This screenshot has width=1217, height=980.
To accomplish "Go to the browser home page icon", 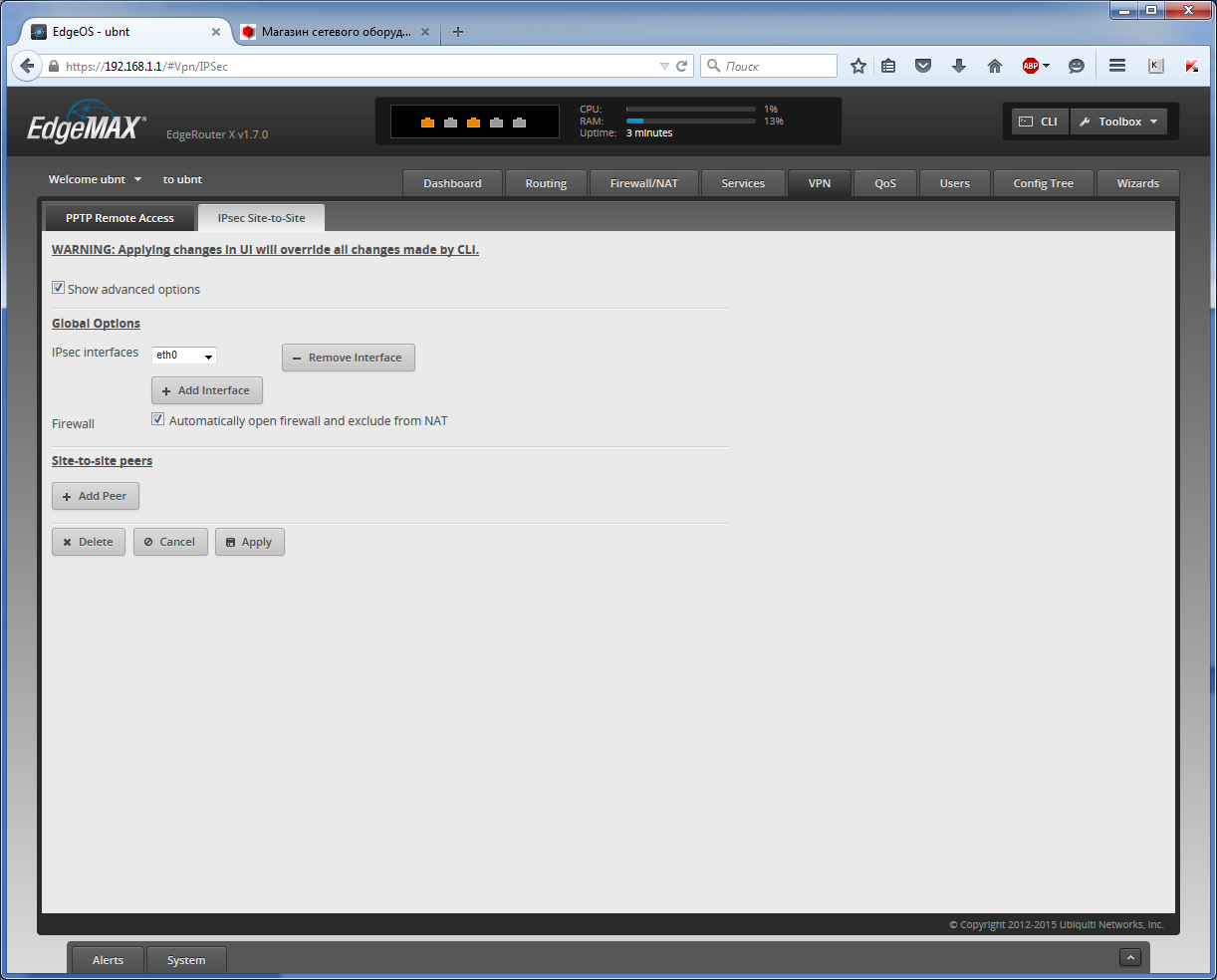I will [x=994, y=66].
